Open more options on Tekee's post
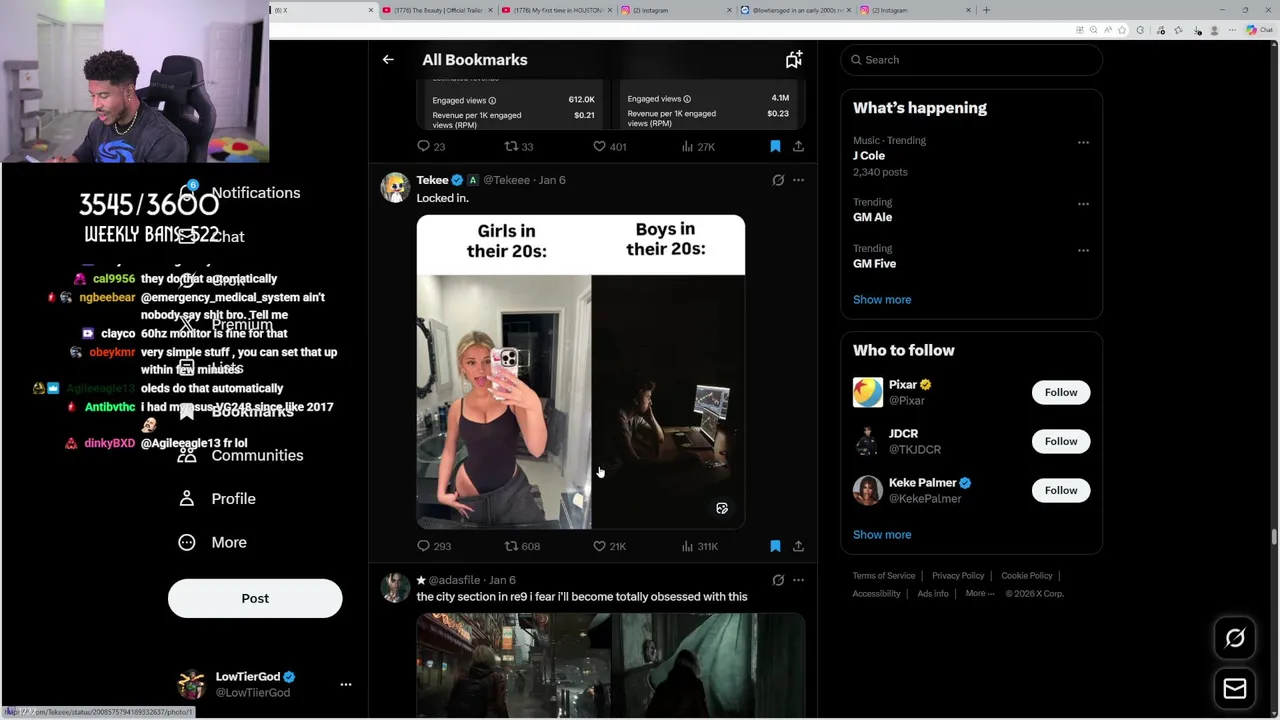 pos(798,180)
